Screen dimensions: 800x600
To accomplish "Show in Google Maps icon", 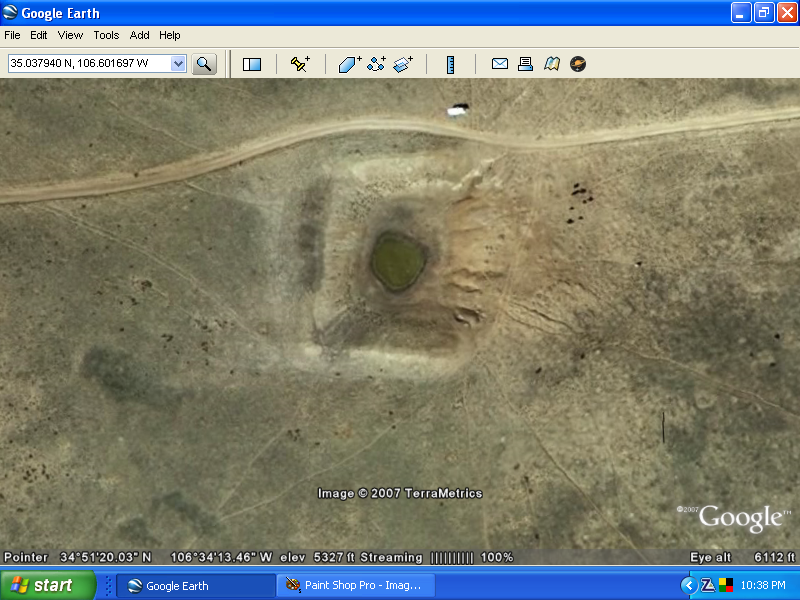I will coord(552,64).
